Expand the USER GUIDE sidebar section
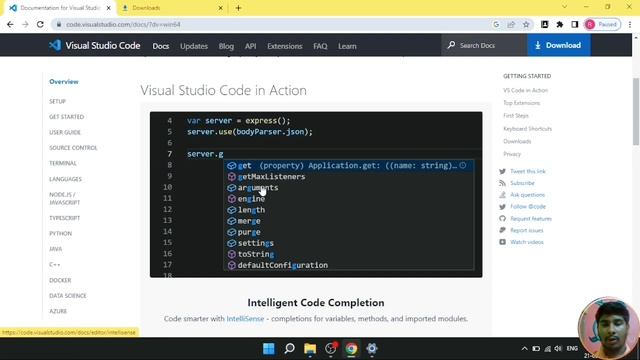The width and height of the screenshot is (640, 360). [65, 132]
